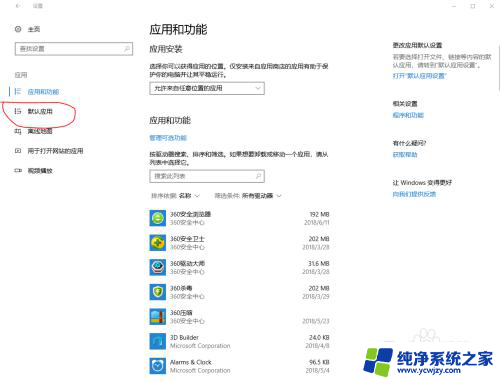
Task: Click the Alarms & Clock app icon
Action: tap(158, 366)
